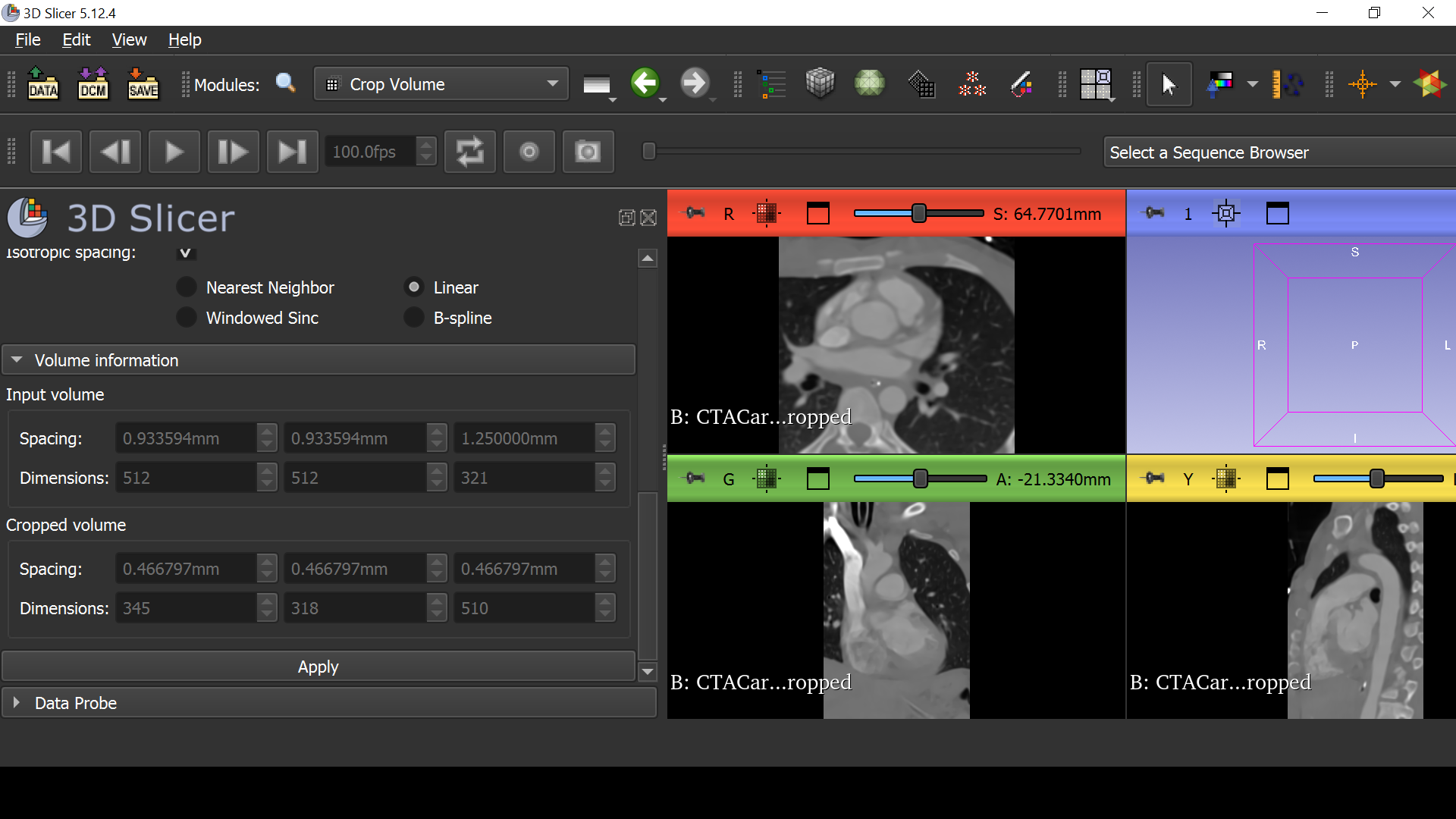Open the Help menu
The height and width of the screenshot is (819, 1456).
click(x=185, y=40)
